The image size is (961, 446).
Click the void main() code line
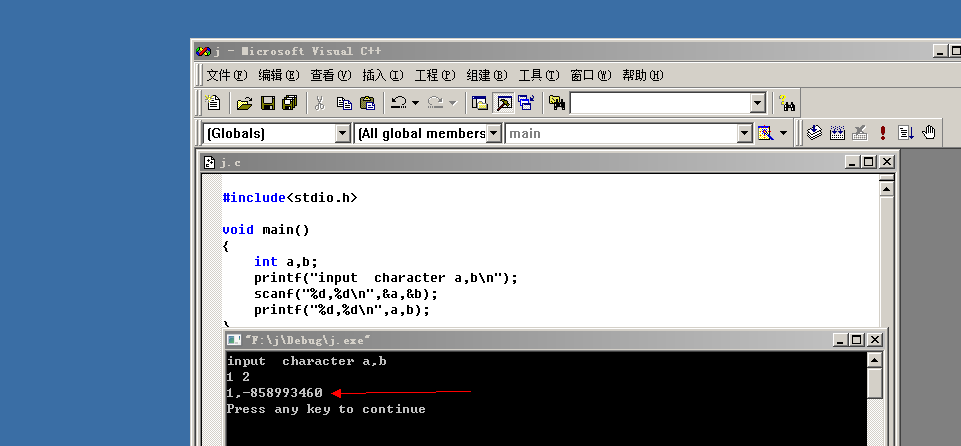[266, 230]
